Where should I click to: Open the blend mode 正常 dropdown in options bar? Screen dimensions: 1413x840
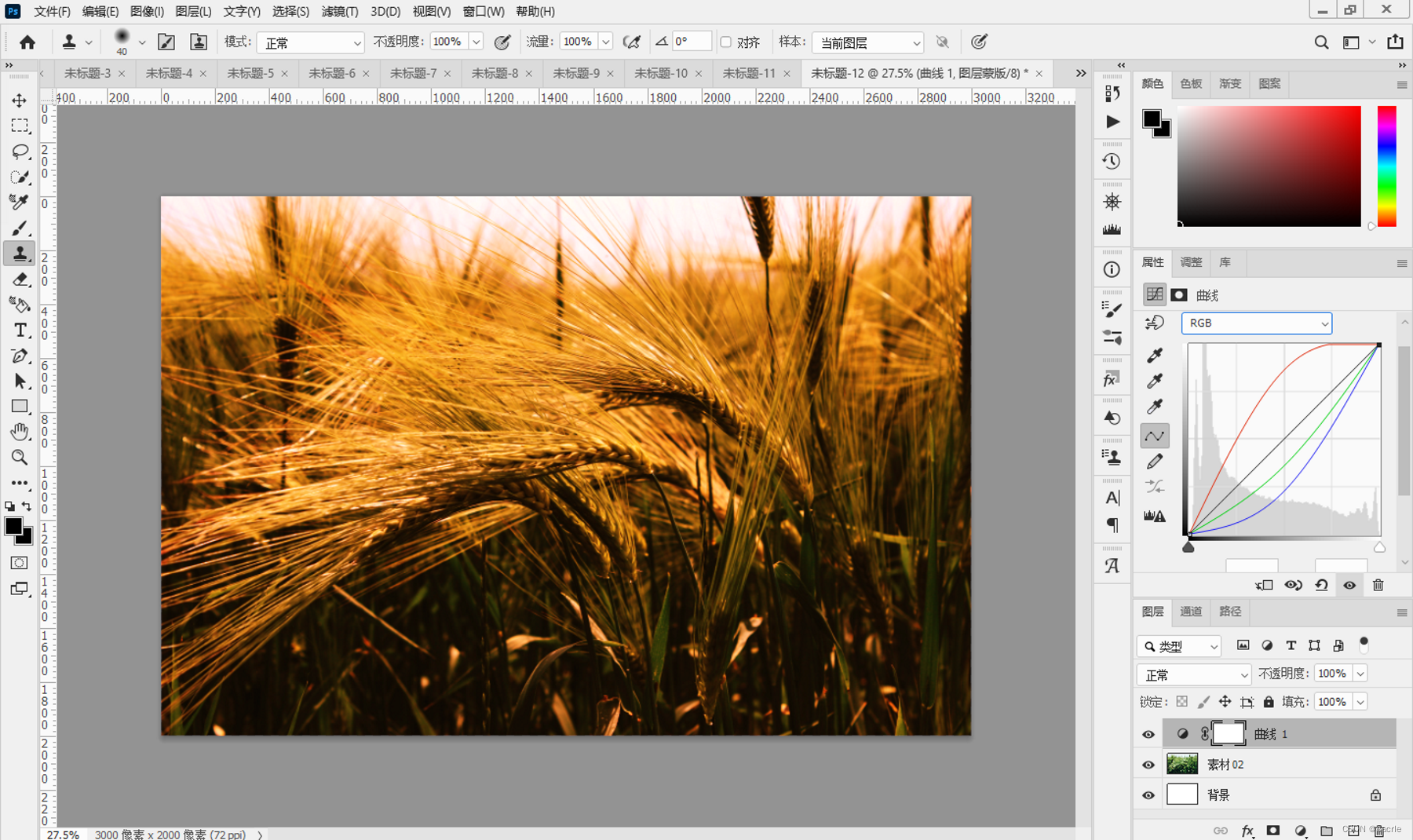[x=312, y=42]
